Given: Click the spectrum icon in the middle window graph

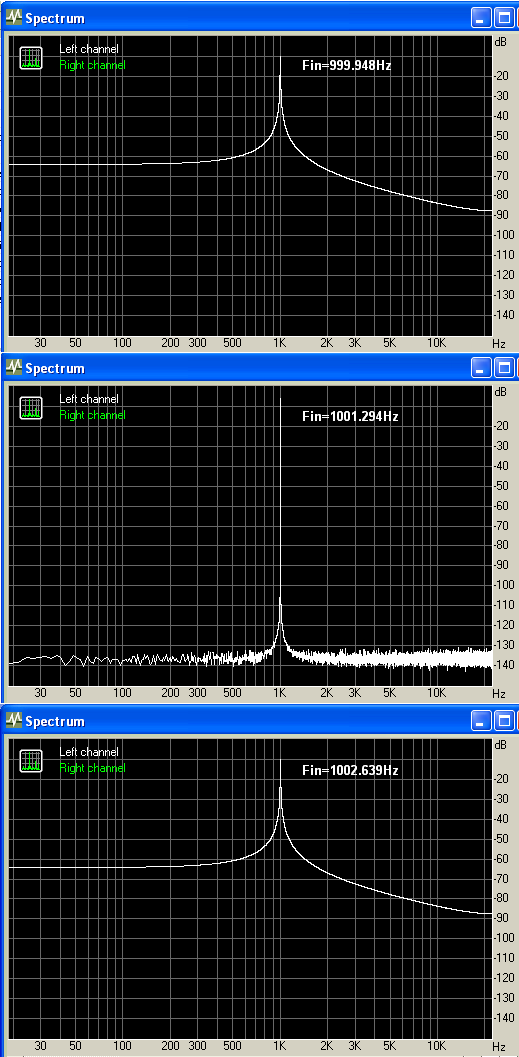Looking at the screenshot, I should (x=30, y=408).
